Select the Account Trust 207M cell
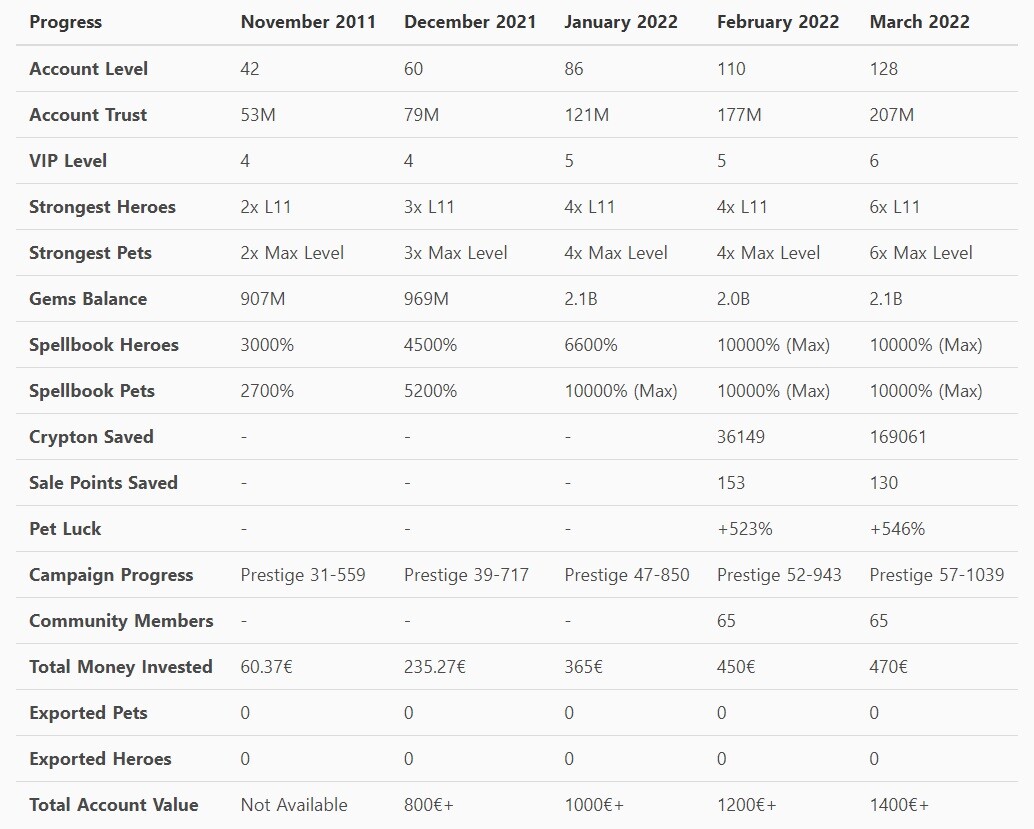Viewport: 1034px width, 829px height. click(892, 115)
